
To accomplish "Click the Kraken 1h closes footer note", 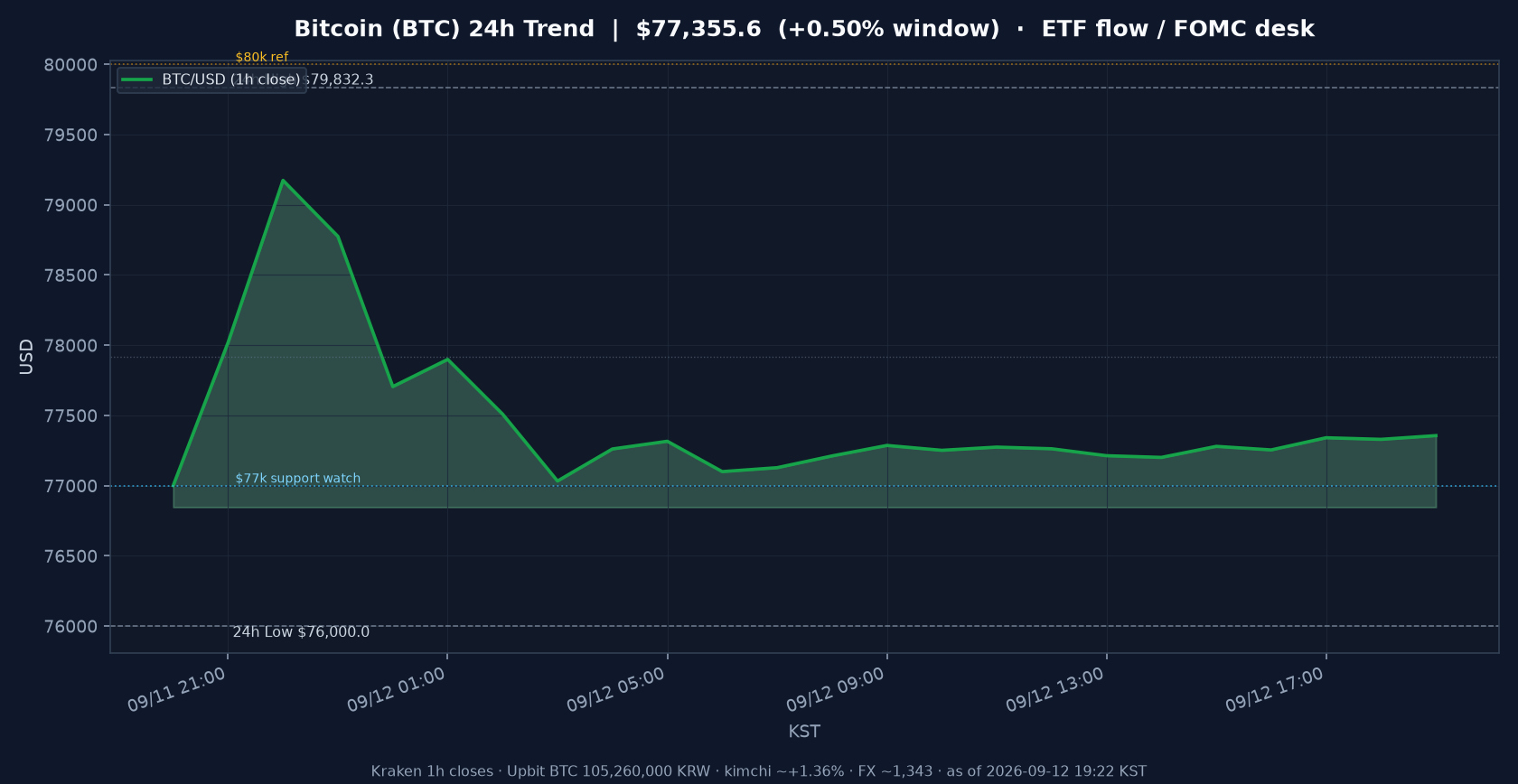I will [x=759, y=771].
